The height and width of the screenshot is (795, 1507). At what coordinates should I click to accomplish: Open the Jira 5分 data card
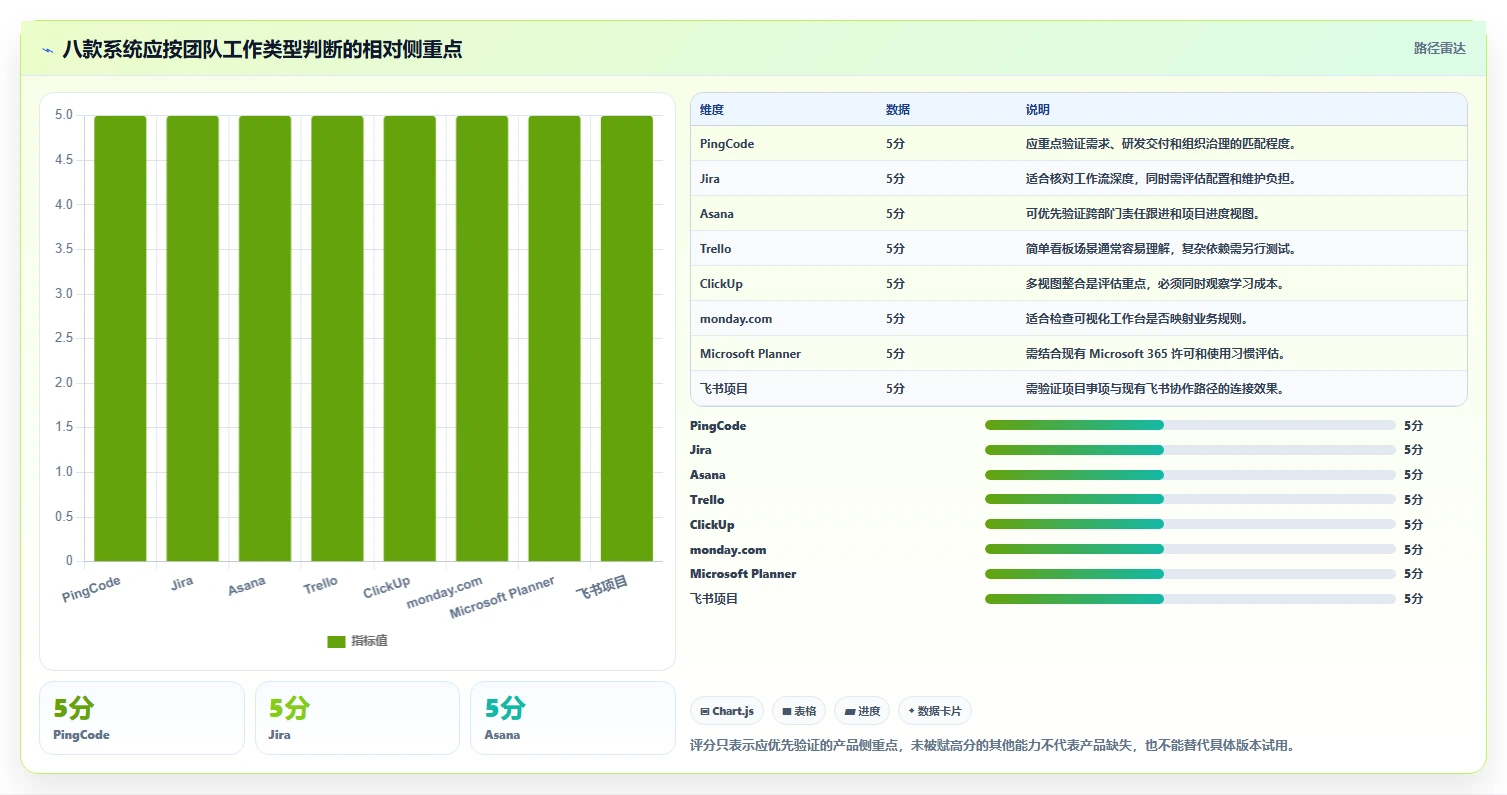[357, 718]
